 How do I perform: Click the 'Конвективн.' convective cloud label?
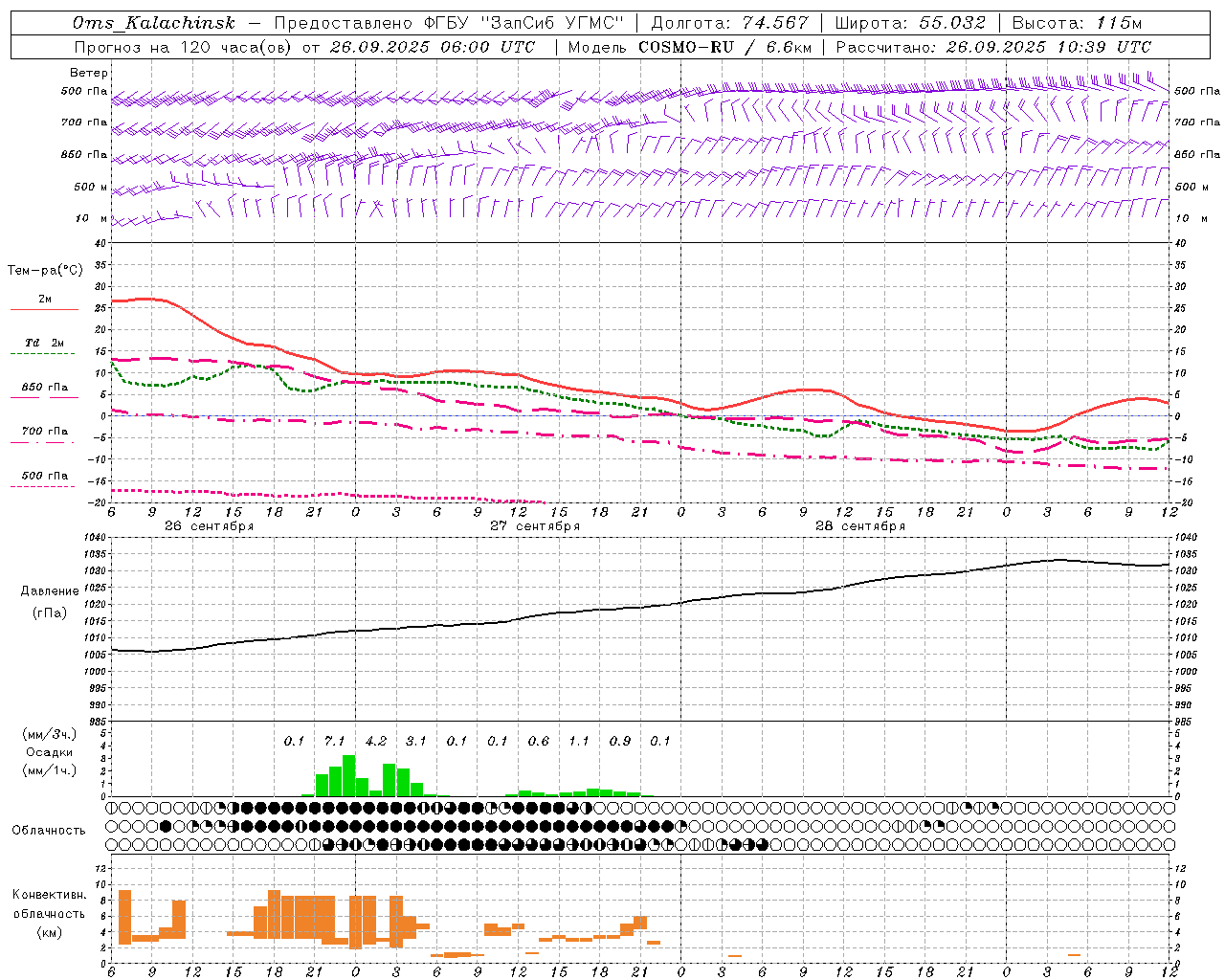coord(49,895)
